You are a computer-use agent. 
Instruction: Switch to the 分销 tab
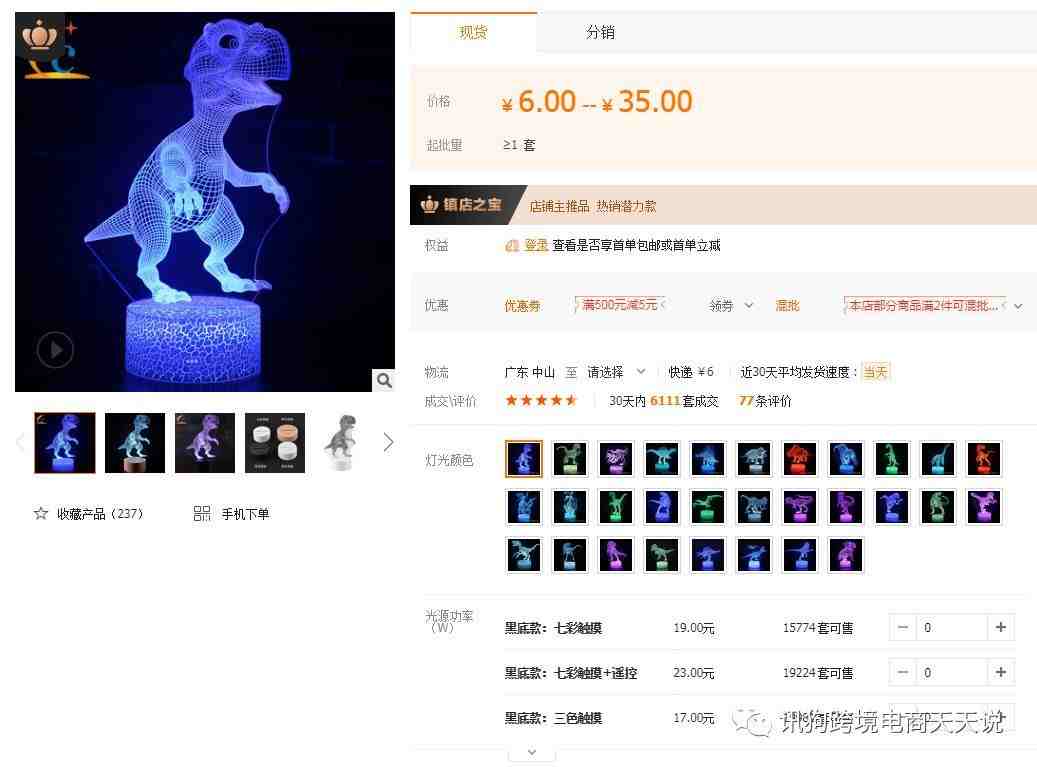(600, 32)
